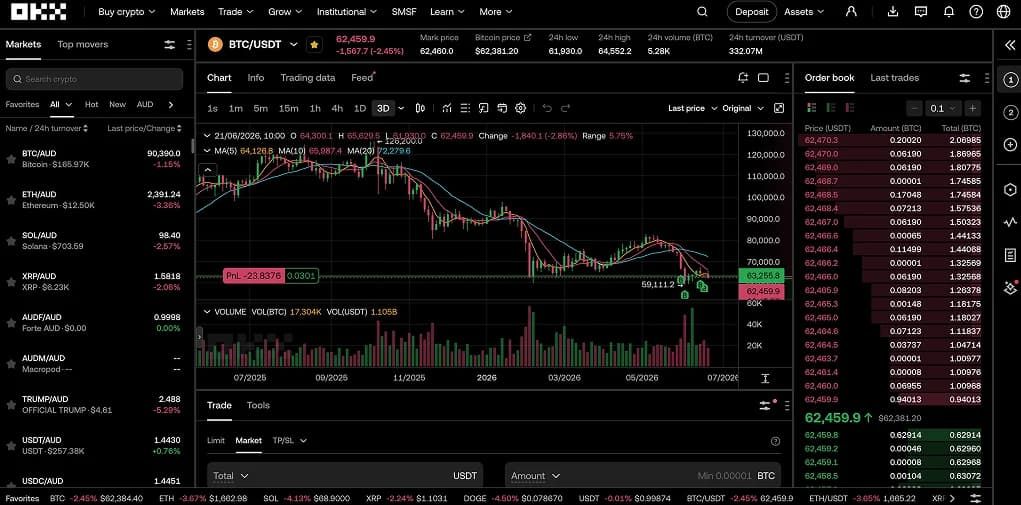Collapse right sidebar with double chevron
The height and width of the screenshot is (505, 1021).
tap(1010, 44)
